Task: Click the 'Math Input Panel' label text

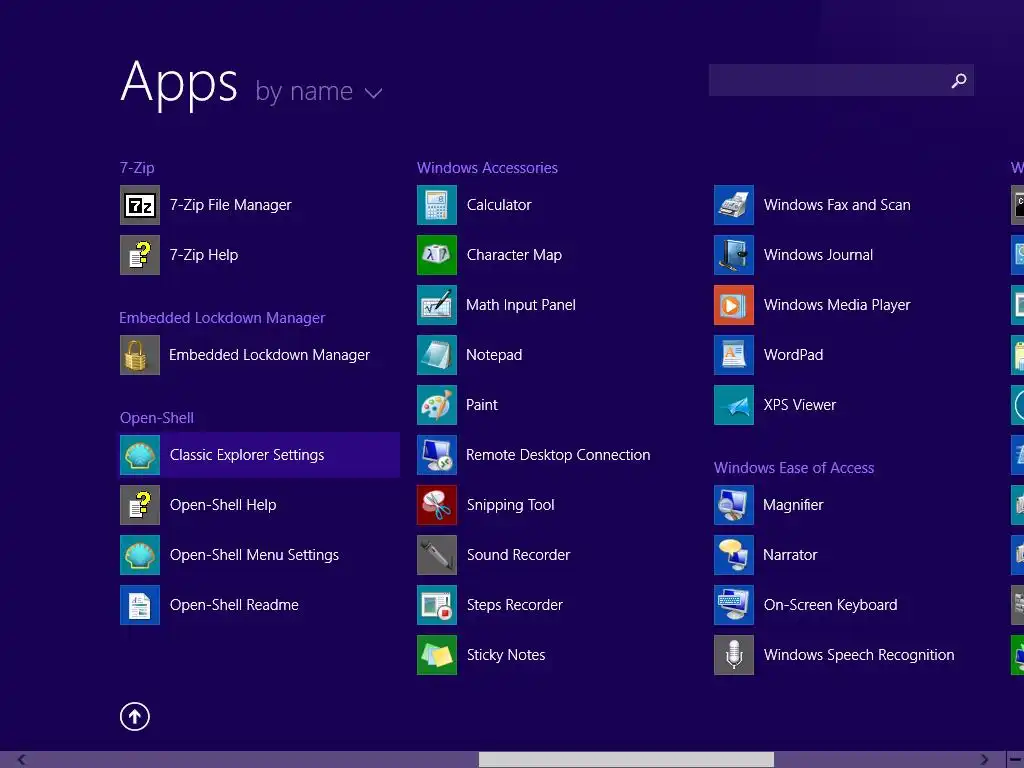Action: click(521, 305)
